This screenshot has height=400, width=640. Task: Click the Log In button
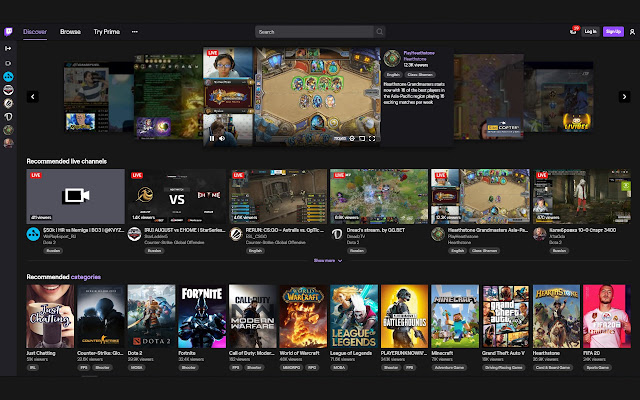click(x=590, y=31)
